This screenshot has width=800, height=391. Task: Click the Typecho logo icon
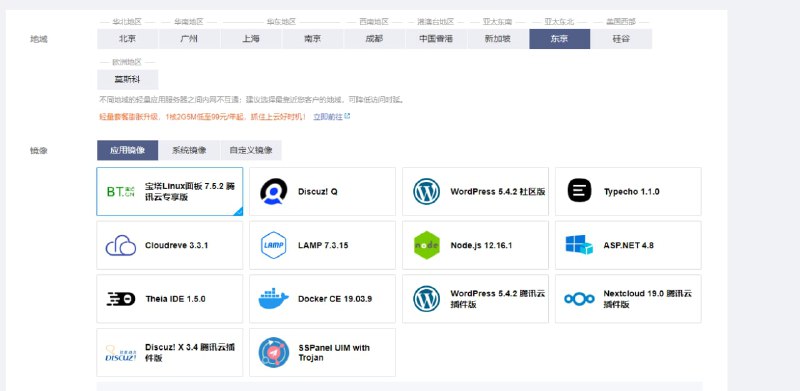coord(579,191)
